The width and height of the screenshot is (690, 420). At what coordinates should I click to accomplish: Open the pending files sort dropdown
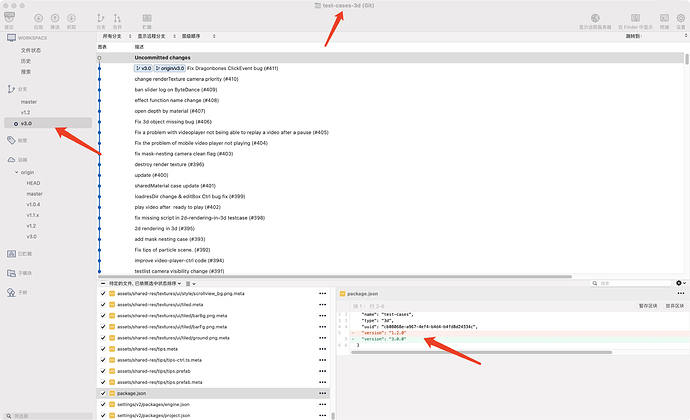pyautogui.click(x=145, y=284)
